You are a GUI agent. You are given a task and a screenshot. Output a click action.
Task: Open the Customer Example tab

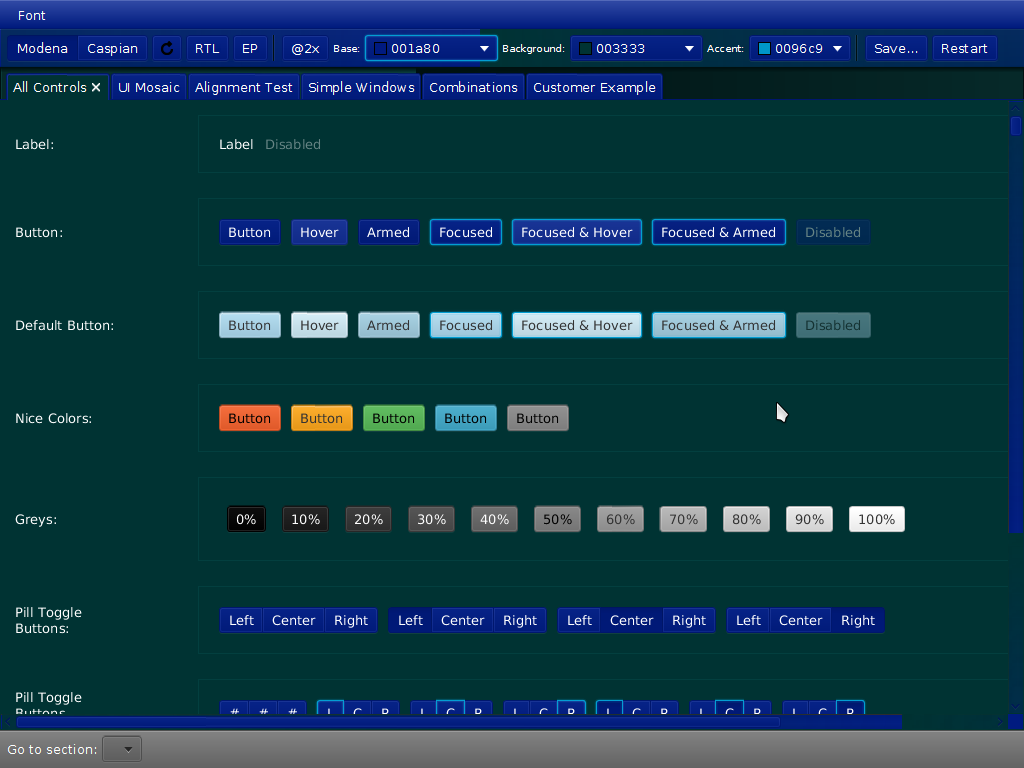(594, 88)
